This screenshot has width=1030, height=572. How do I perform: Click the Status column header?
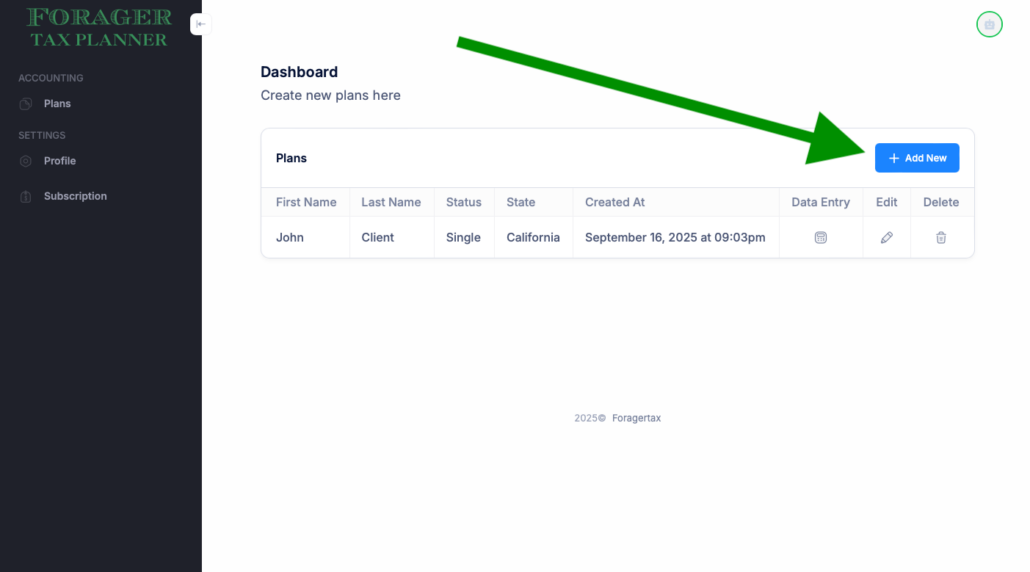(x=463, y=202)
